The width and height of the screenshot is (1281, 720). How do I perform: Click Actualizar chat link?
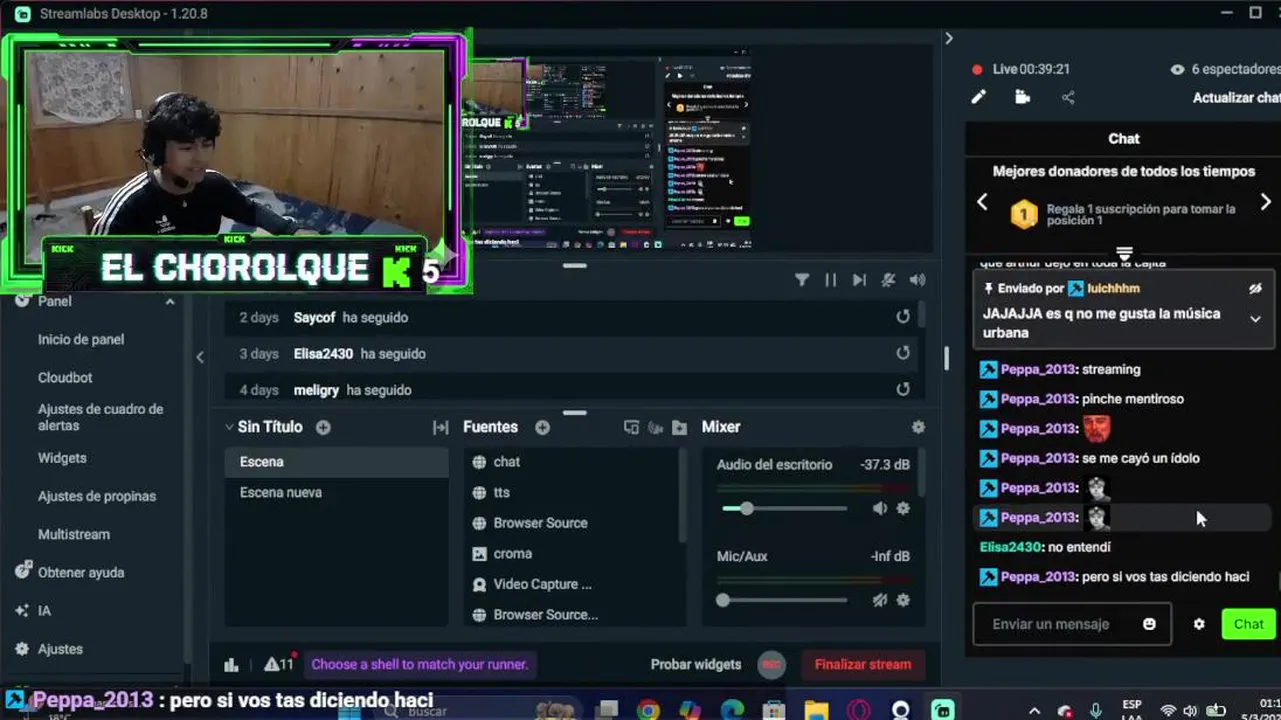click(x=1236, y=97)
